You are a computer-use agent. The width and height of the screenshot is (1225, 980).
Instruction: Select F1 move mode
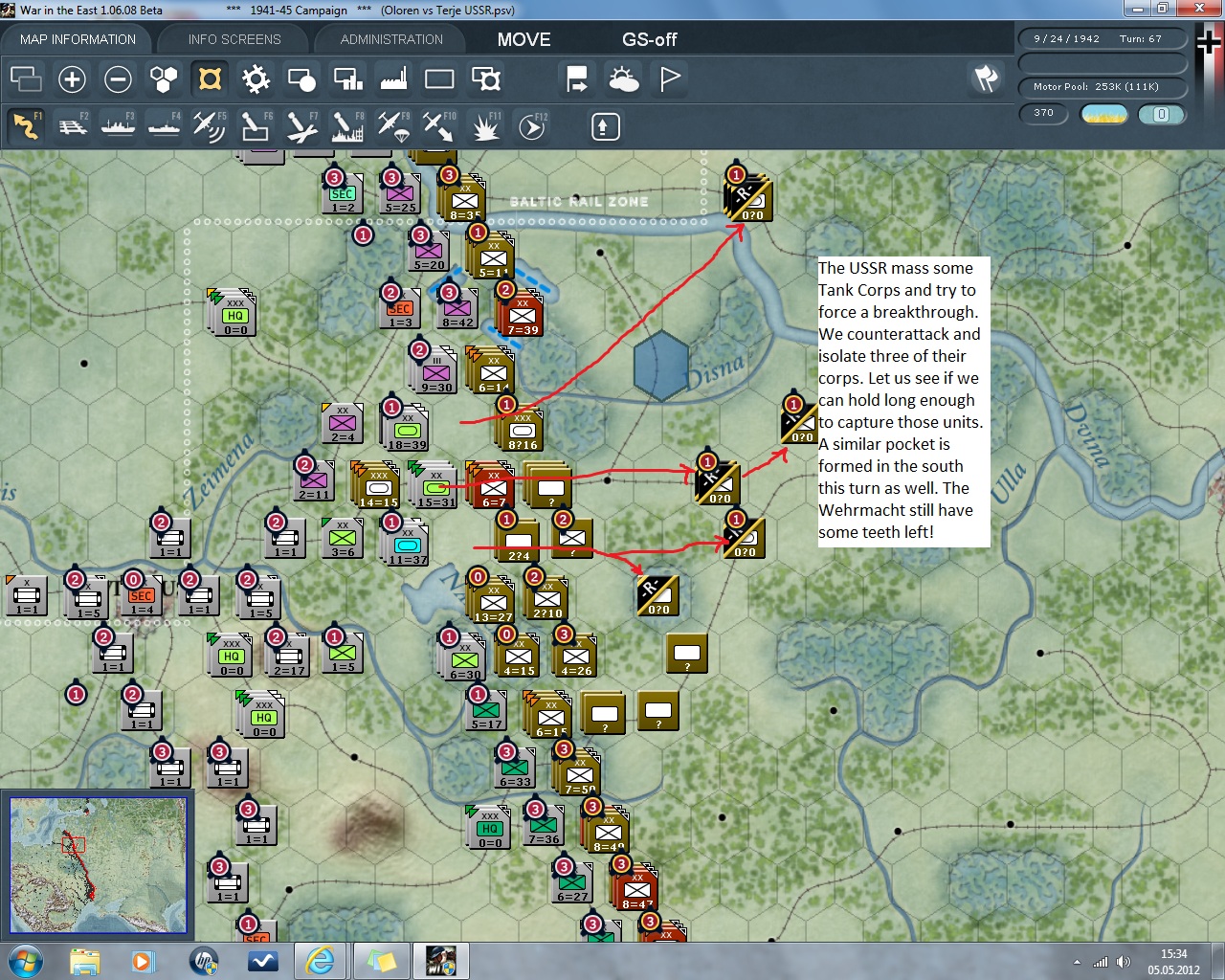click(x=26, y=126)
